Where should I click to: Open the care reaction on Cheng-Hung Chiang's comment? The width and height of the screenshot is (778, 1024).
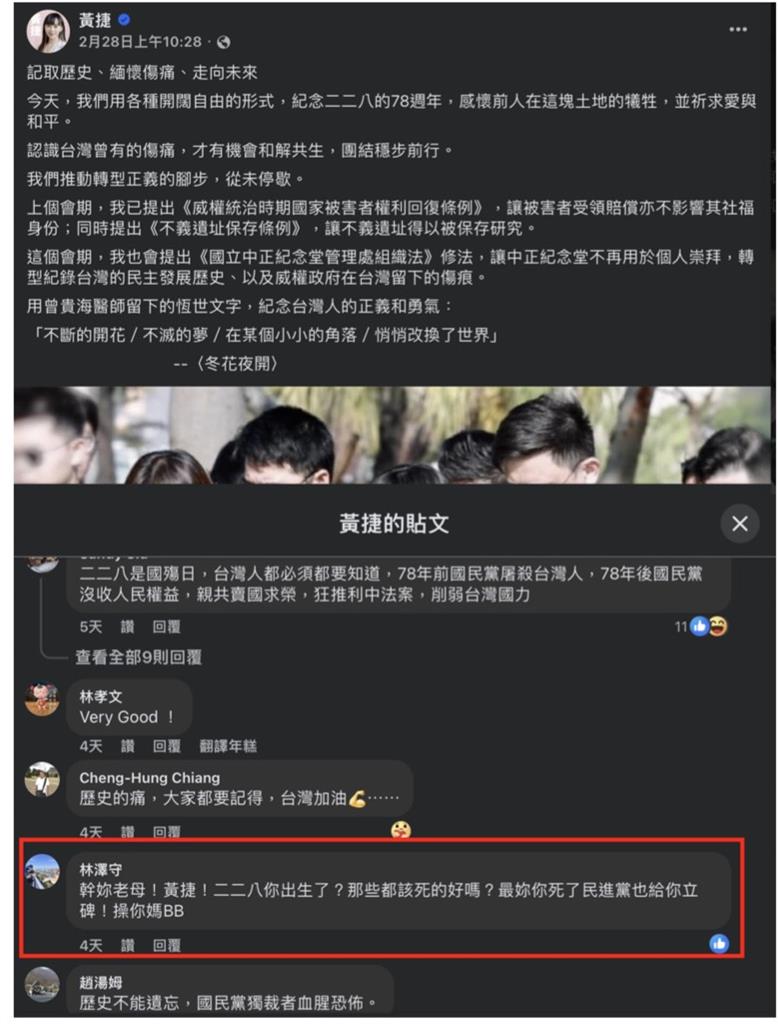(x=400, y=830)
